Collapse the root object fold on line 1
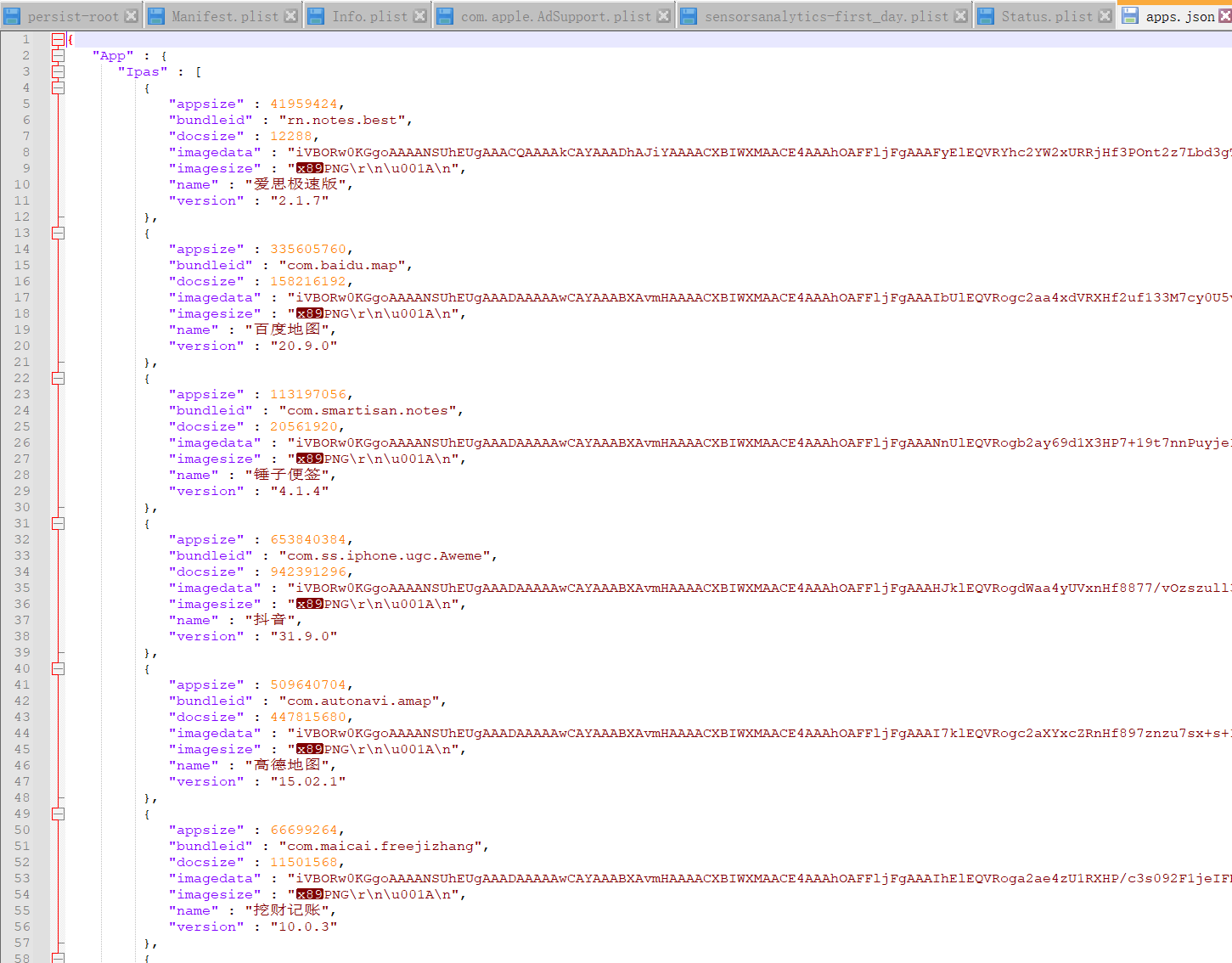Screen dimensions: 1232x963 tap(58, 39)
